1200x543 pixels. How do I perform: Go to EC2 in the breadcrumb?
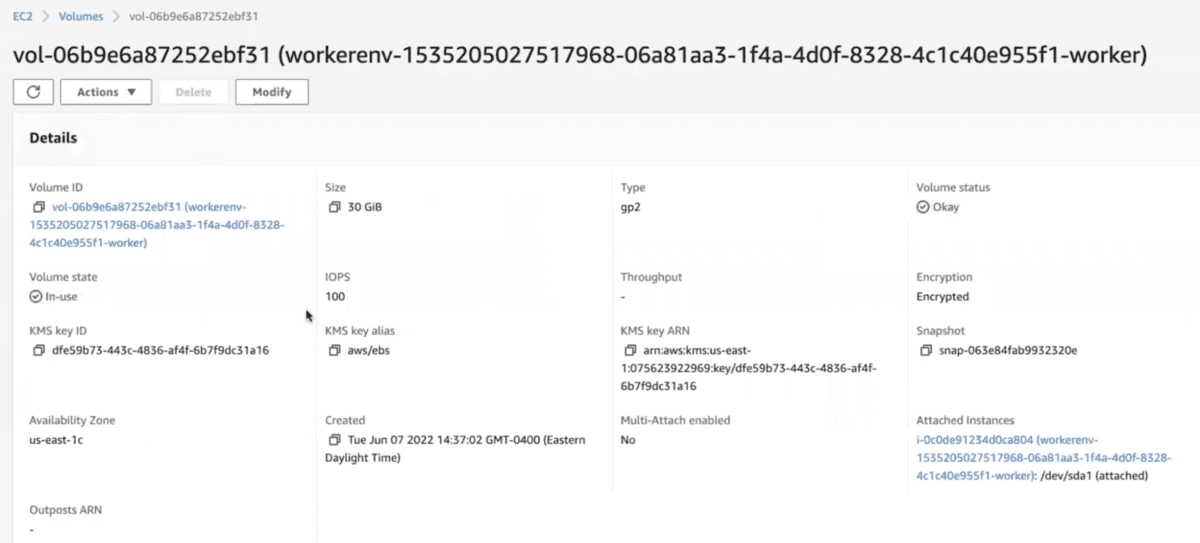tap(22, 17)
